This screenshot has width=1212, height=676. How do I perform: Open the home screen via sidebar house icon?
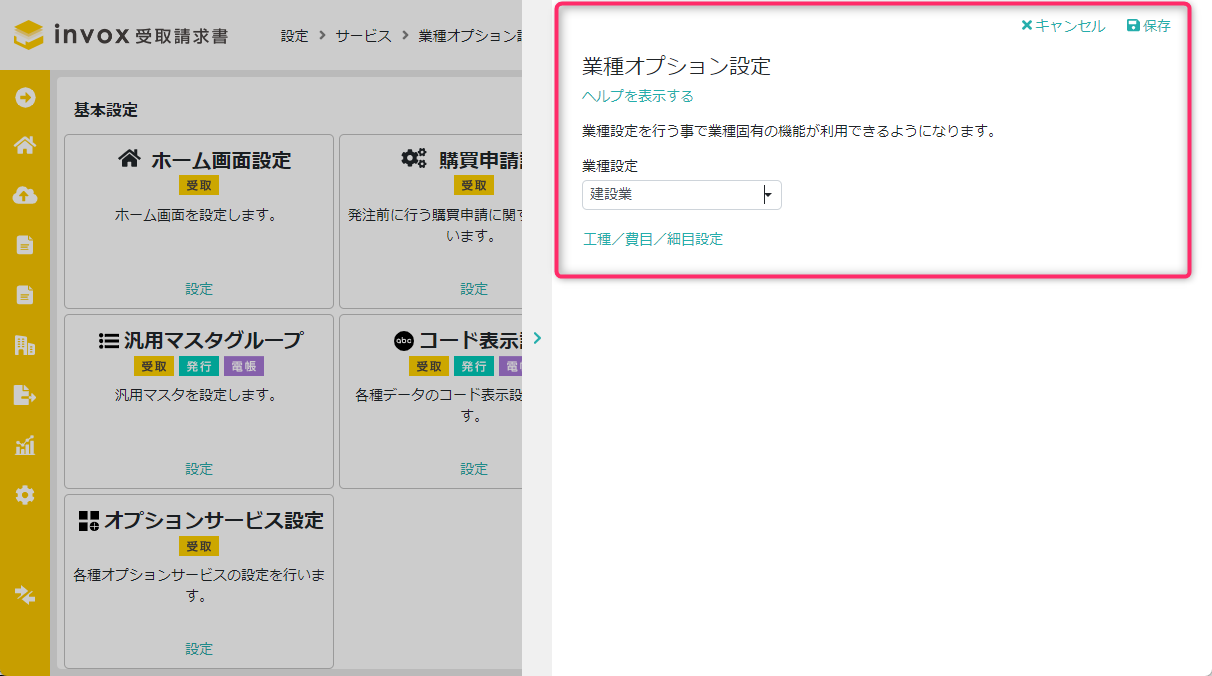[x=25, y=146]
